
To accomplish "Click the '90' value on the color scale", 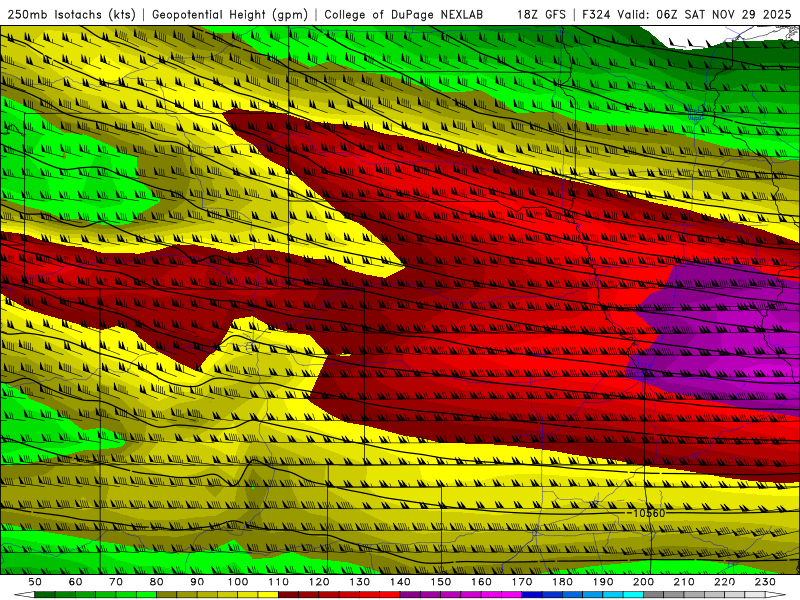I will pyautogui.click(x=197, y=582).
